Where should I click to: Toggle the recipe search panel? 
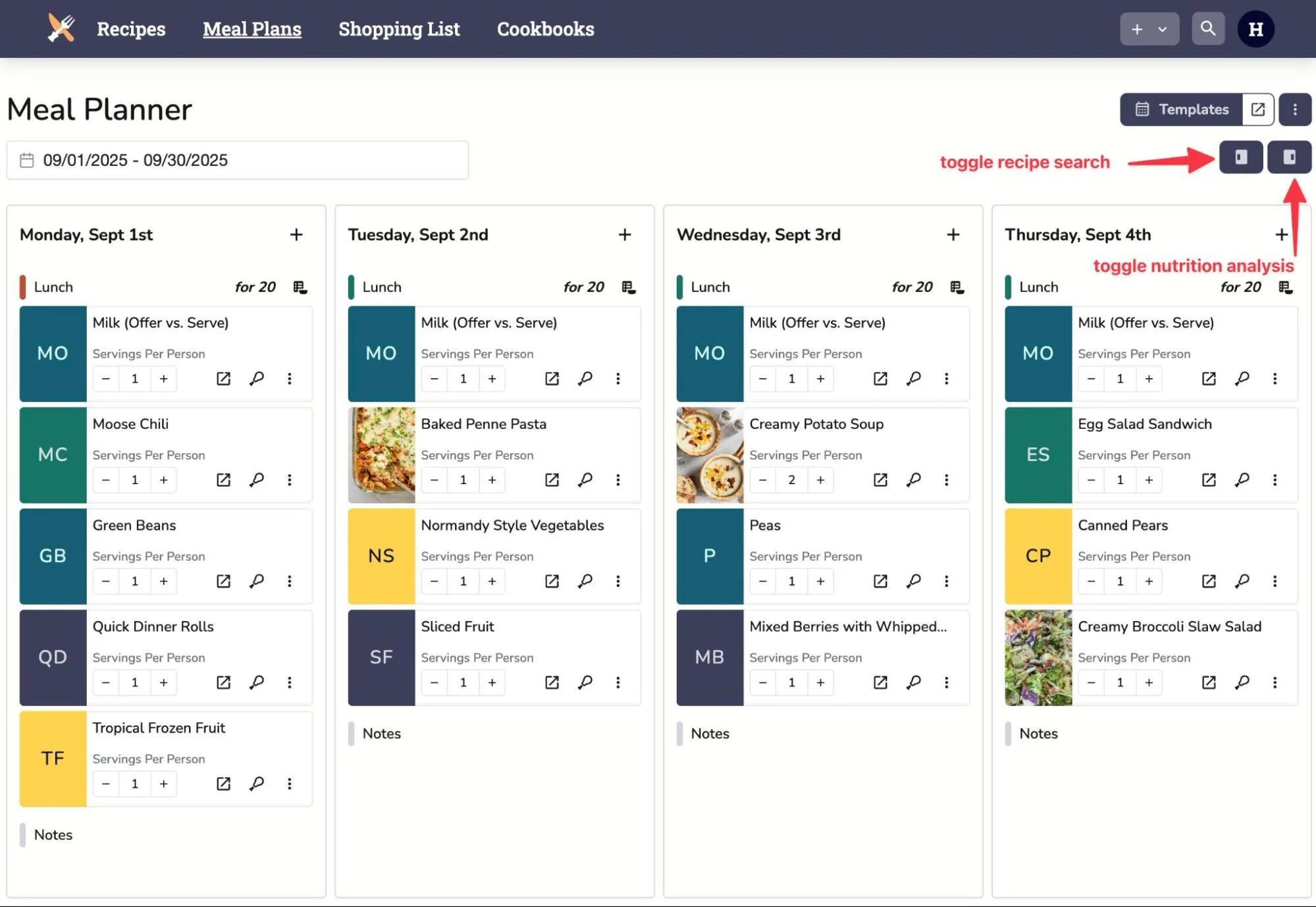(x=1240, y=157)
